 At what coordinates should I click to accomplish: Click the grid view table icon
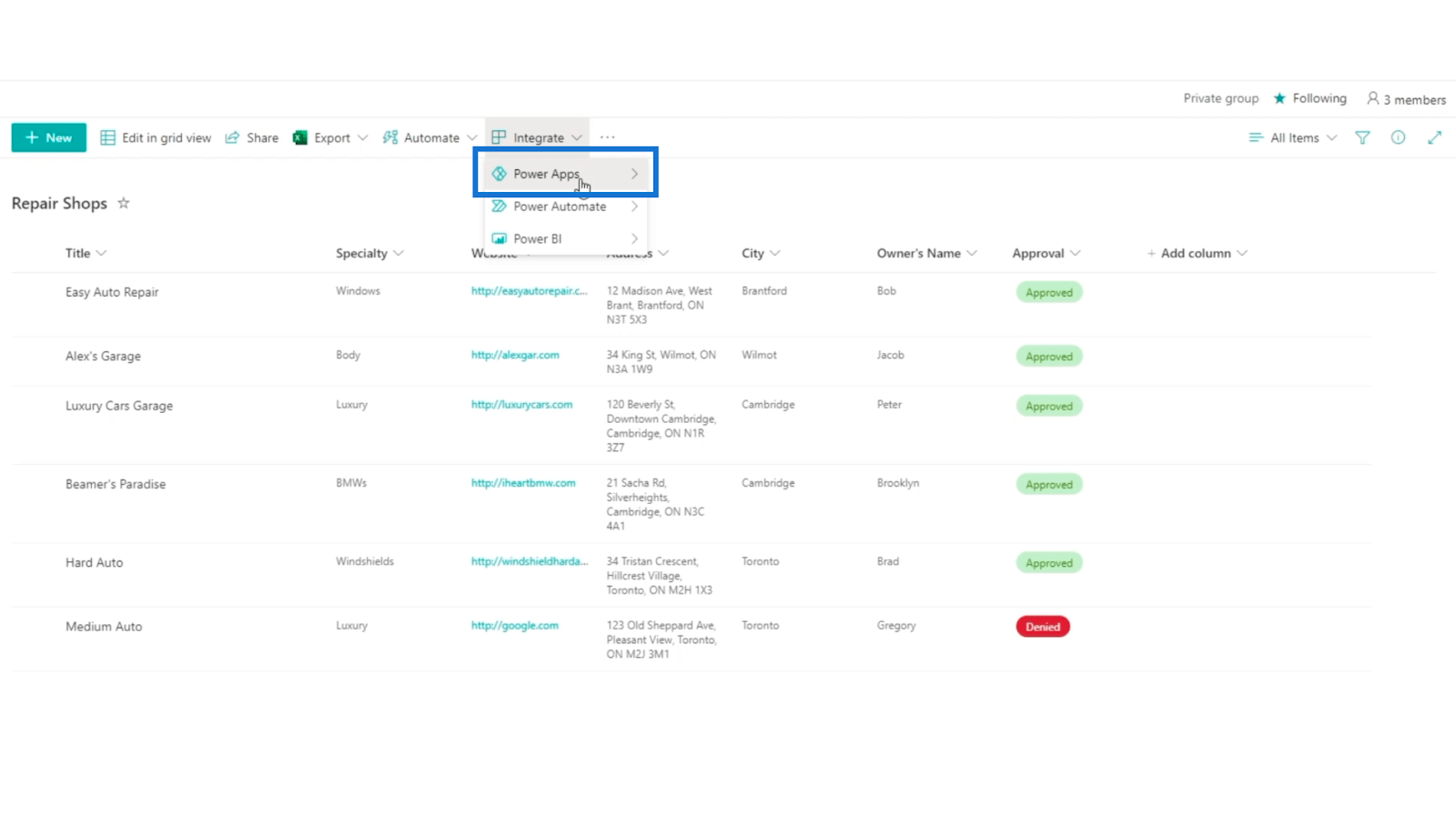point(107,137)
